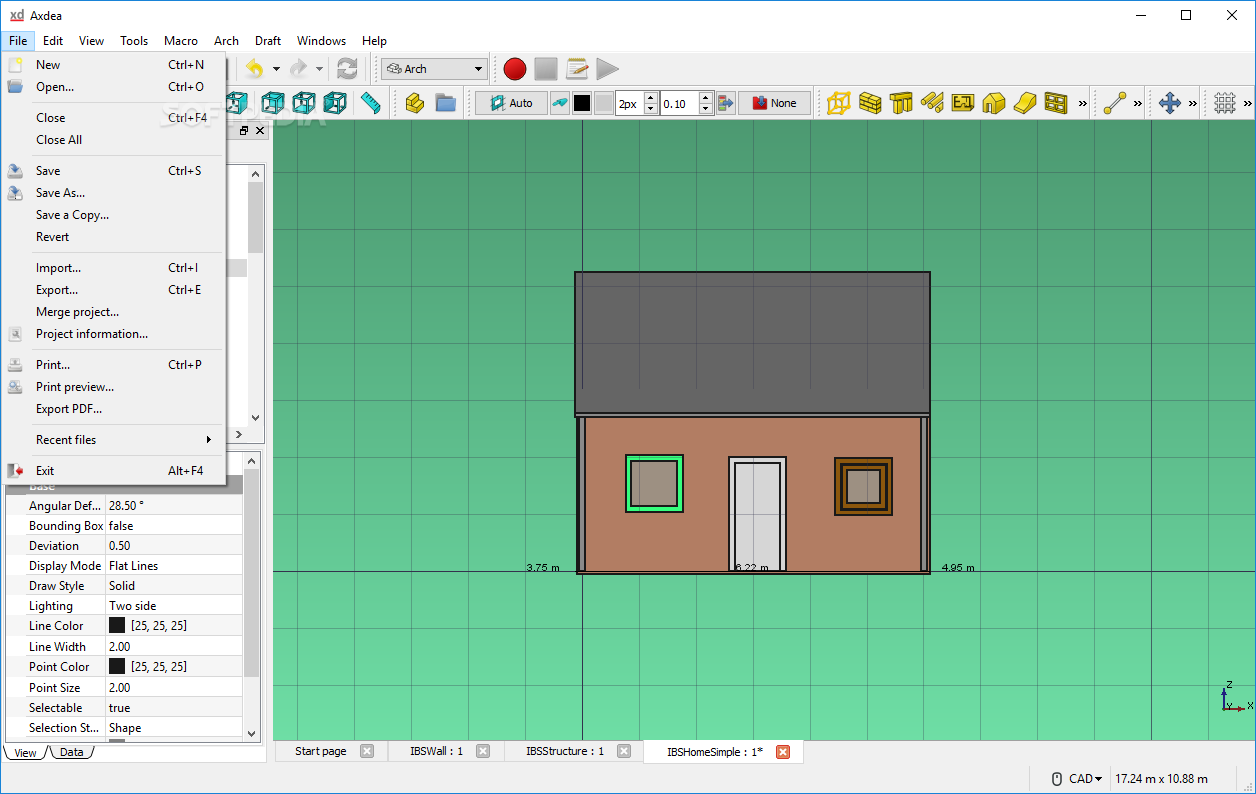Screen dimensions: 1256x794
Task: Switch to the View properties tab
Action: pyautogui.click(x=25, y=752)
